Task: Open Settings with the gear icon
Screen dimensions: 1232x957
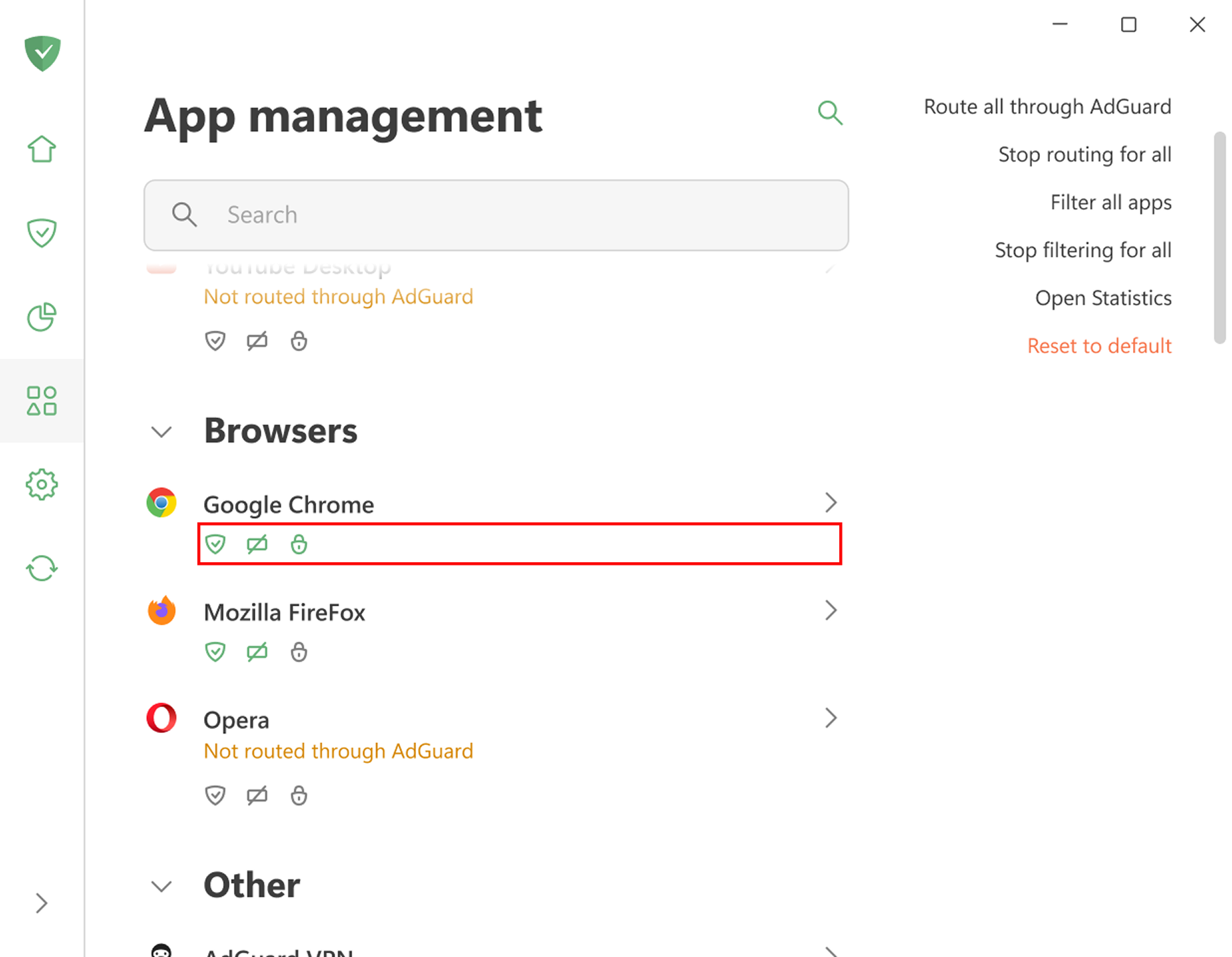Action: point(41,484)
